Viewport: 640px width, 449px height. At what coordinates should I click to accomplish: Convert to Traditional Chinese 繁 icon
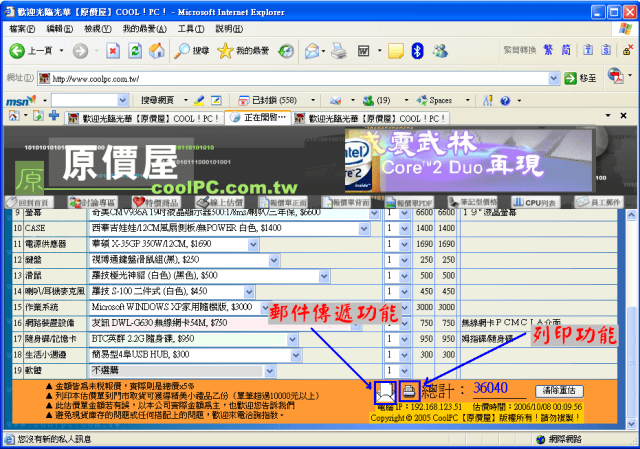tap(548, 50)
